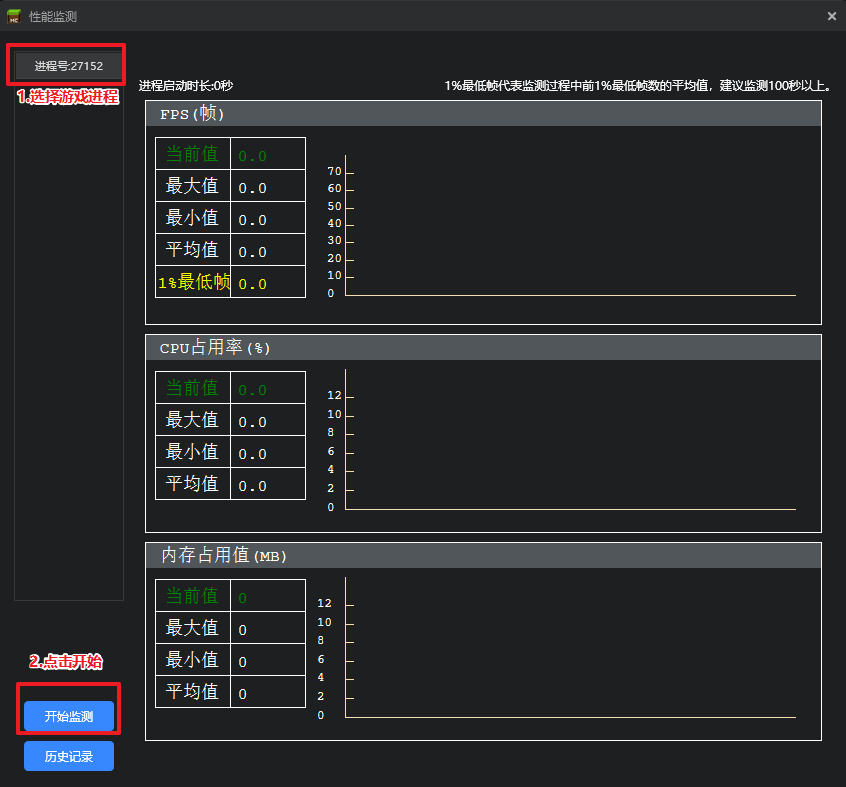Click the 开始监测 start monitoring button
The height and width of the screenshot is (787, 846).
coord(69,716)
